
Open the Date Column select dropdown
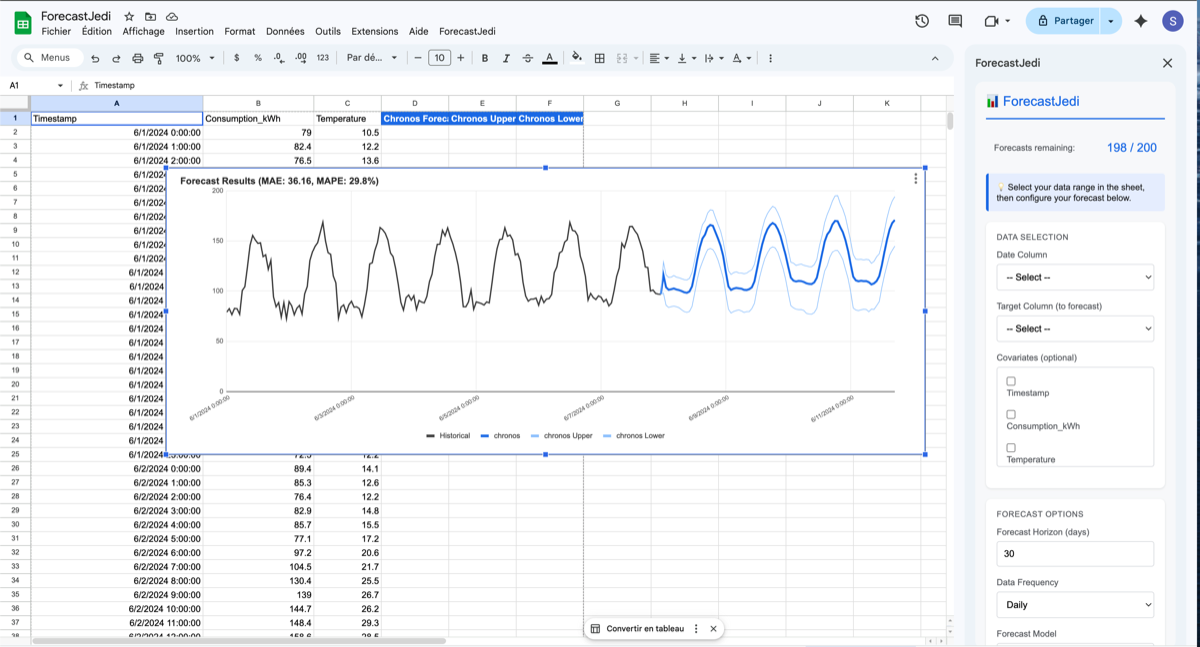tap(1074, 277)
